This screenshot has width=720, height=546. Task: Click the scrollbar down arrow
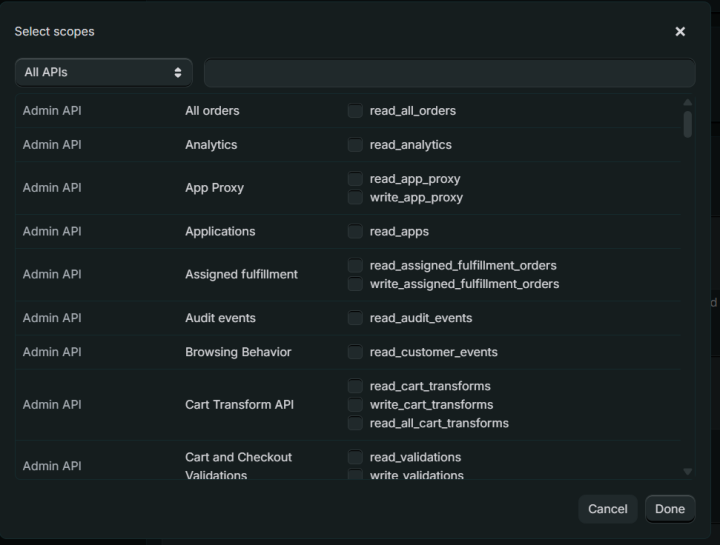pos(687,471)
